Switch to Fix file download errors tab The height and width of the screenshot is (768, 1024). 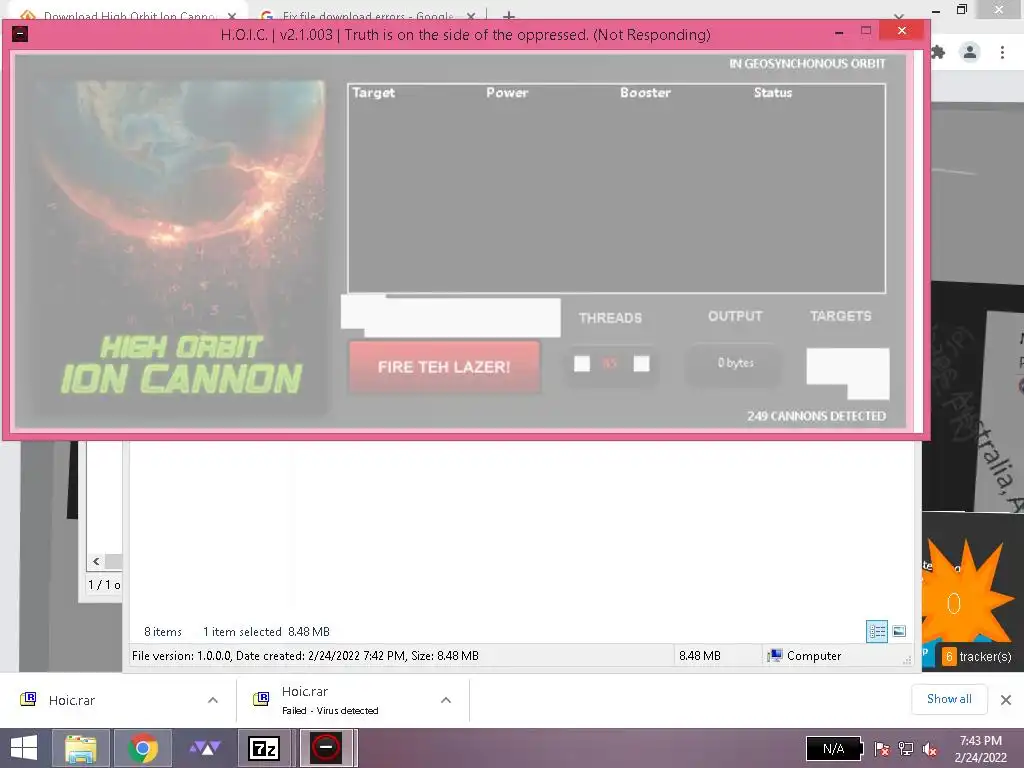point(368,16)
